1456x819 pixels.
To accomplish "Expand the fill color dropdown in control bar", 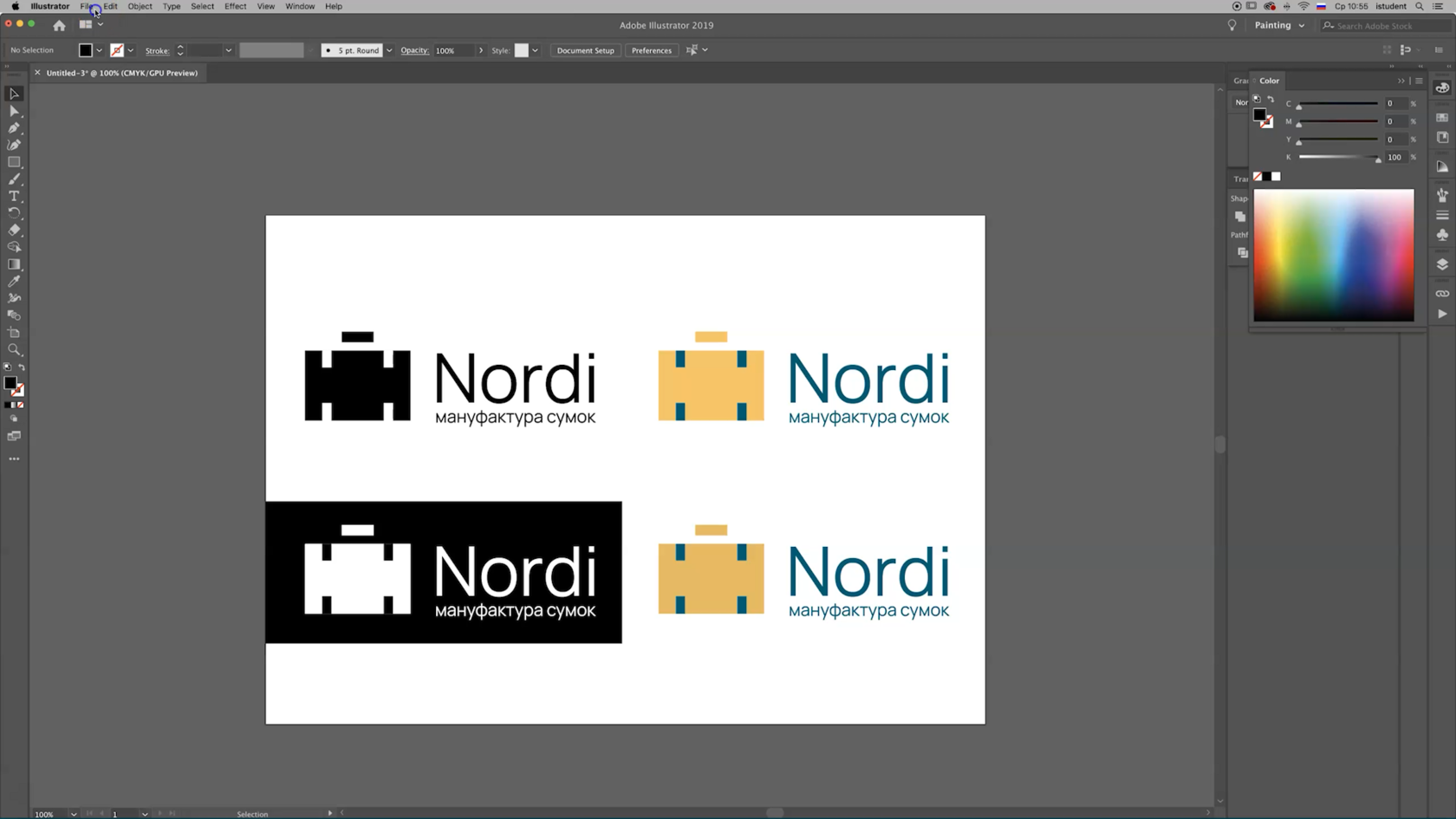I will tap(99, 50).
